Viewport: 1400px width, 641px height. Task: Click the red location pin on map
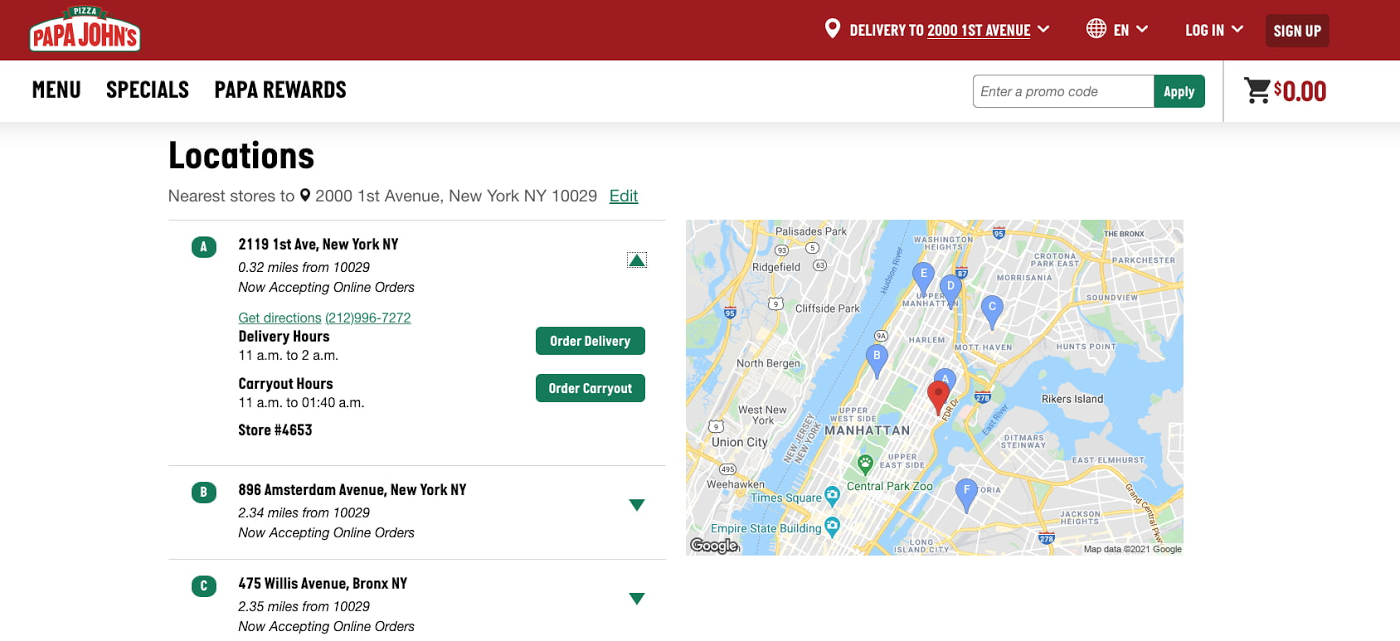click(x=938, y=396)
